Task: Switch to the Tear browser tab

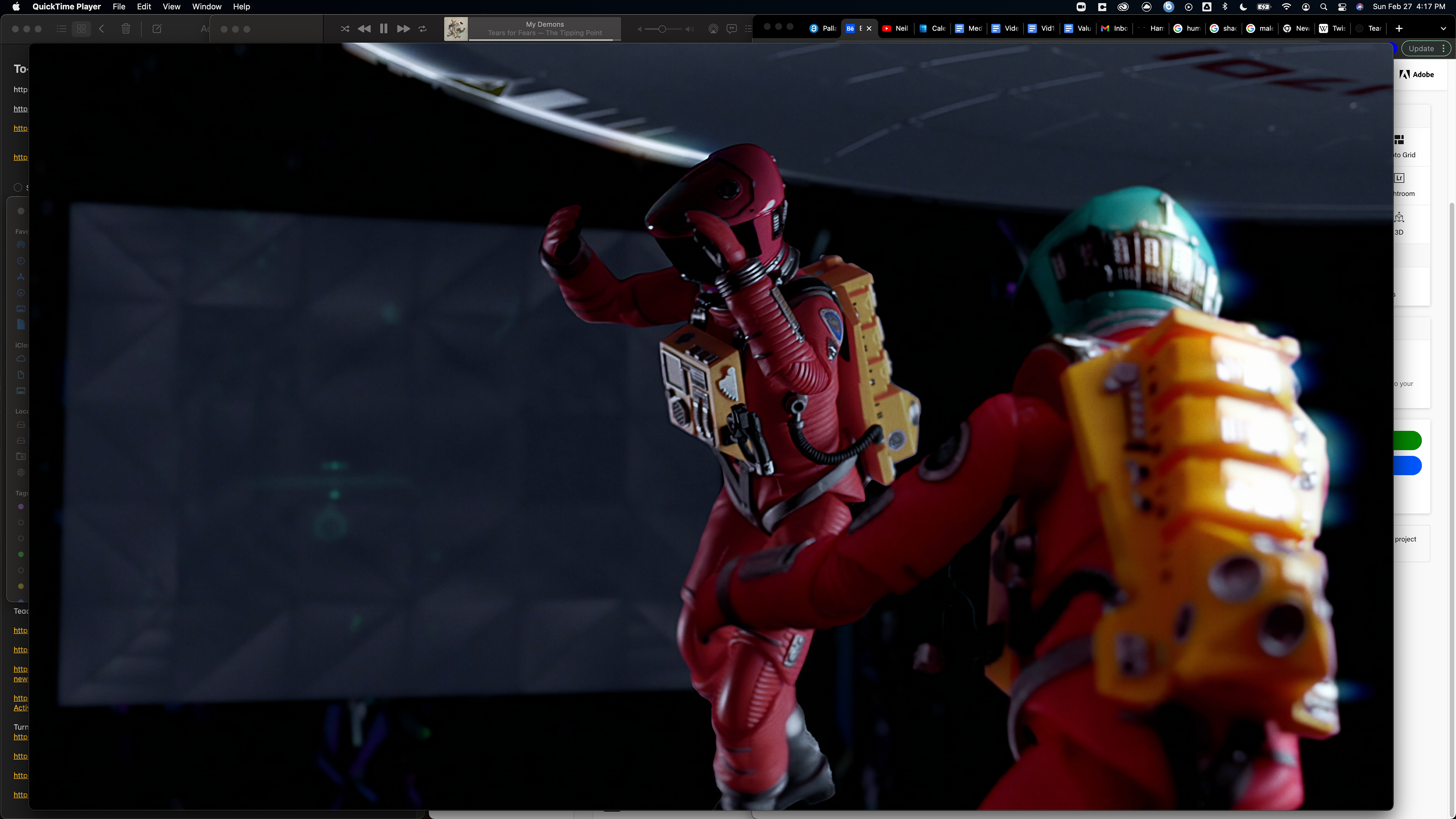Action: [x=1369, y=28]
